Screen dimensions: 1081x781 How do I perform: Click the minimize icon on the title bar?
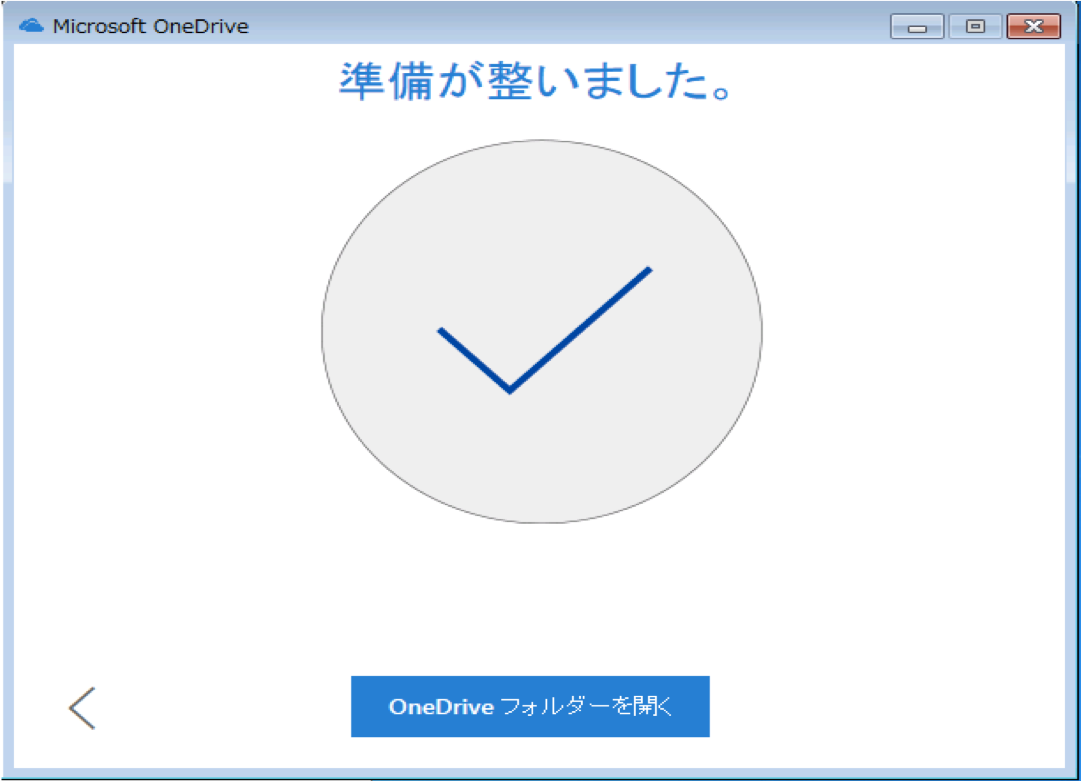(x=917, y=27)
